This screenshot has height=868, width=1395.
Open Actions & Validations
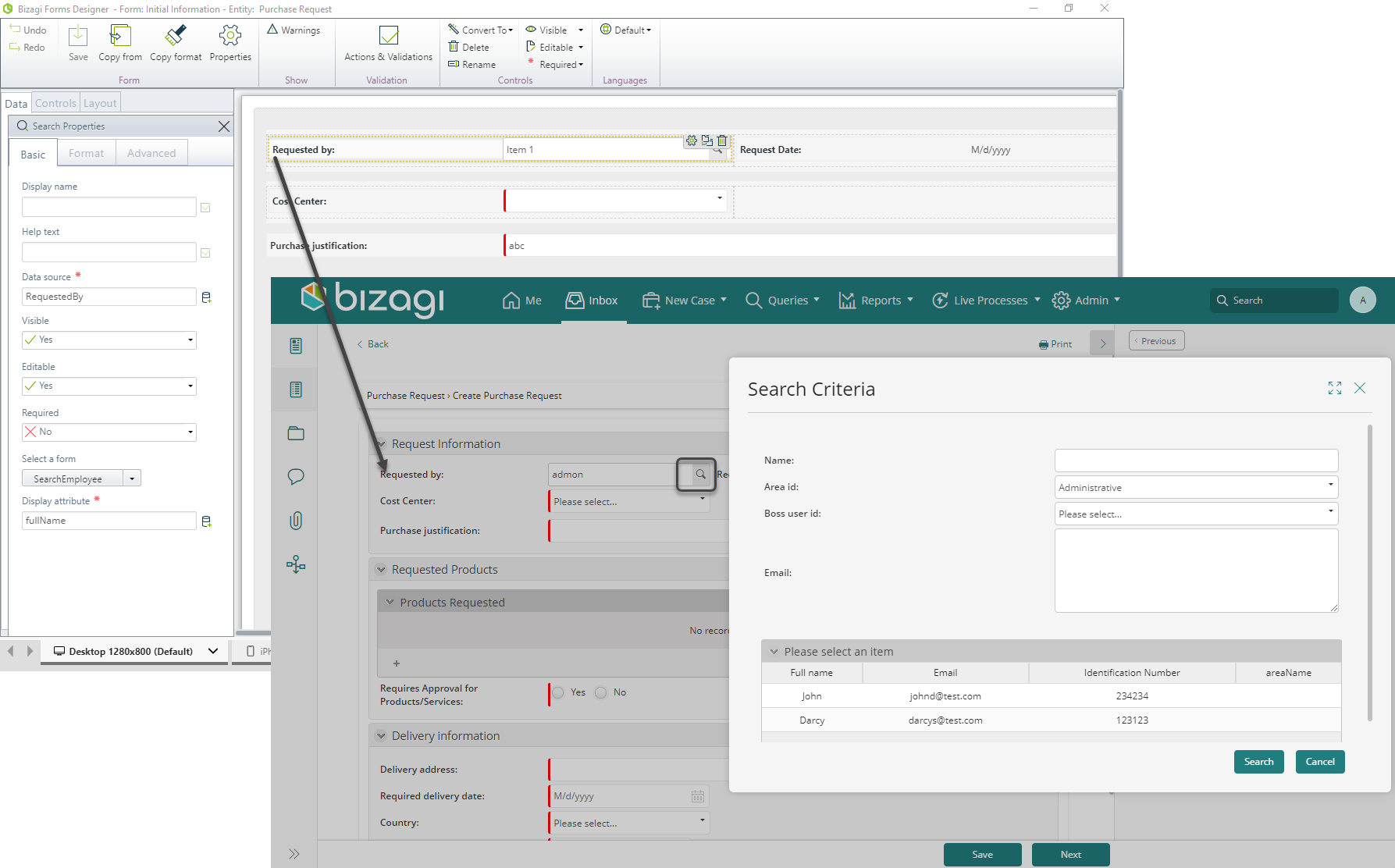pyautogui.click(x=388, y=43)
